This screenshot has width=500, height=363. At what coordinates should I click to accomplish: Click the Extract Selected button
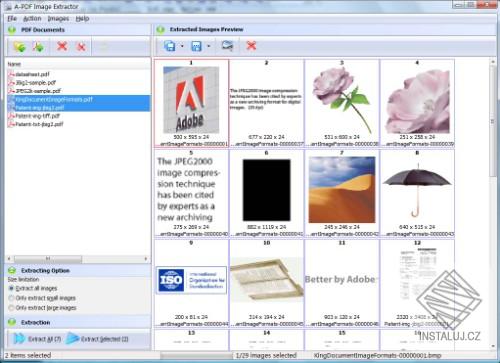[x=97, y=339]
